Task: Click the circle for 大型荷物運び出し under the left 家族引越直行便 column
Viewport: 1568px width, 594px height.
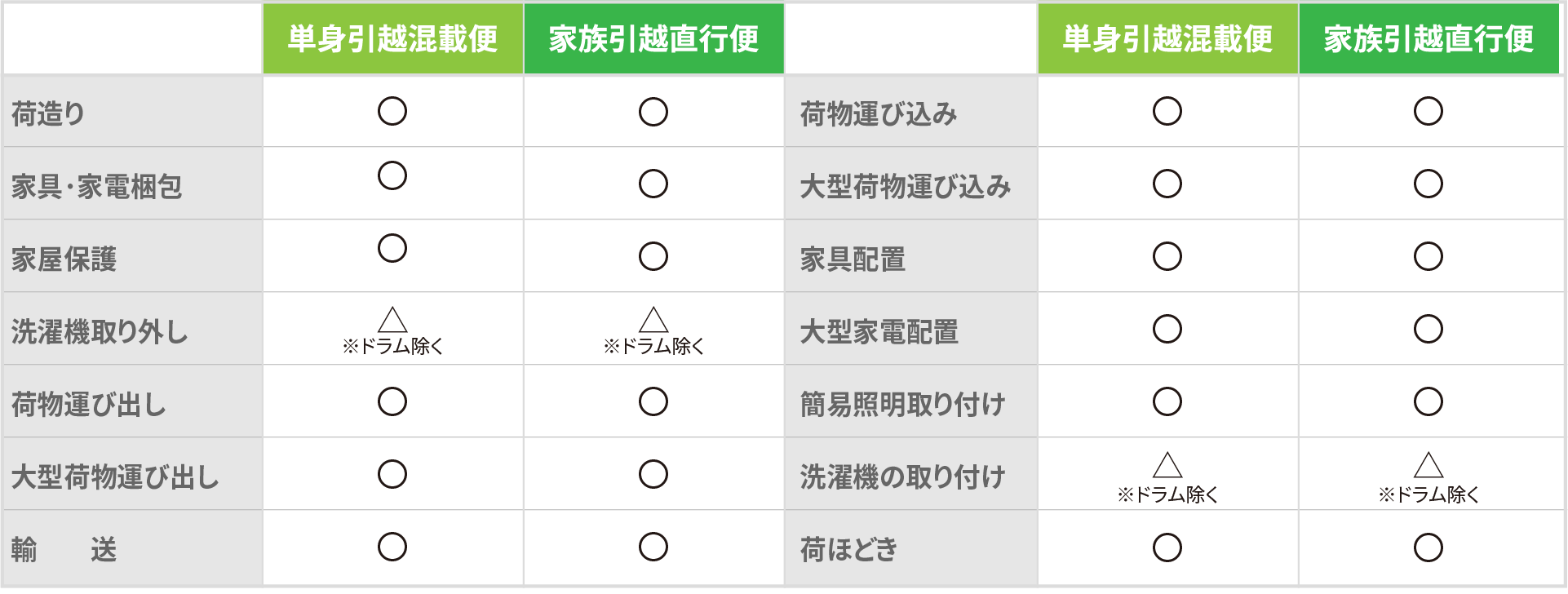Action: 653,474
